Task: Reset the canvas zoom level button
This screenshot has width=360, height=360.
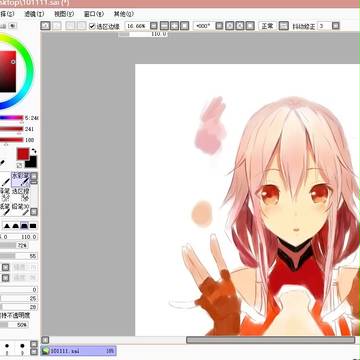Action: pyautogui.click(x=185, y=26)
